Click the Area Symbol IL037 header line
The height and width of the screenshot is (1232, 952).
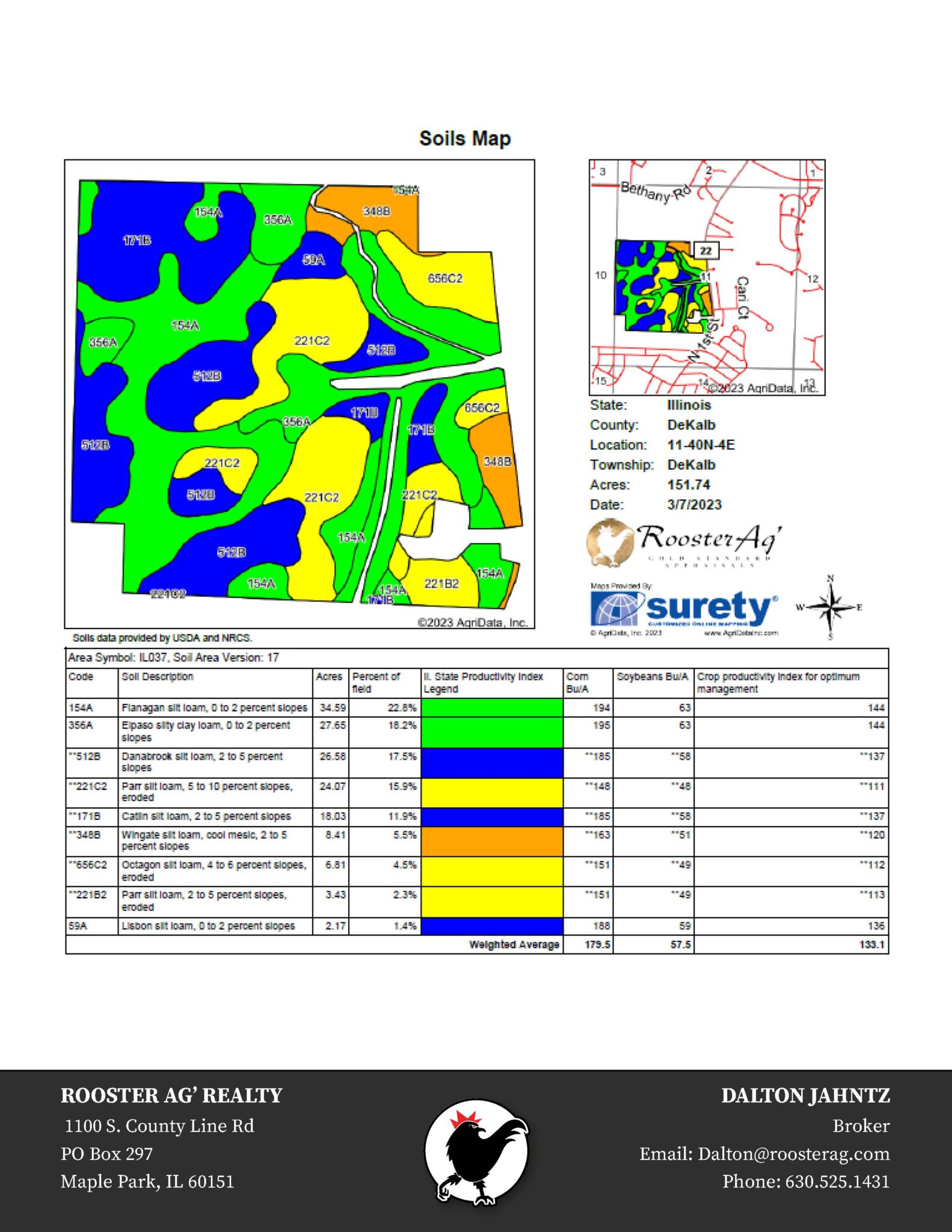tap(173, 658)
